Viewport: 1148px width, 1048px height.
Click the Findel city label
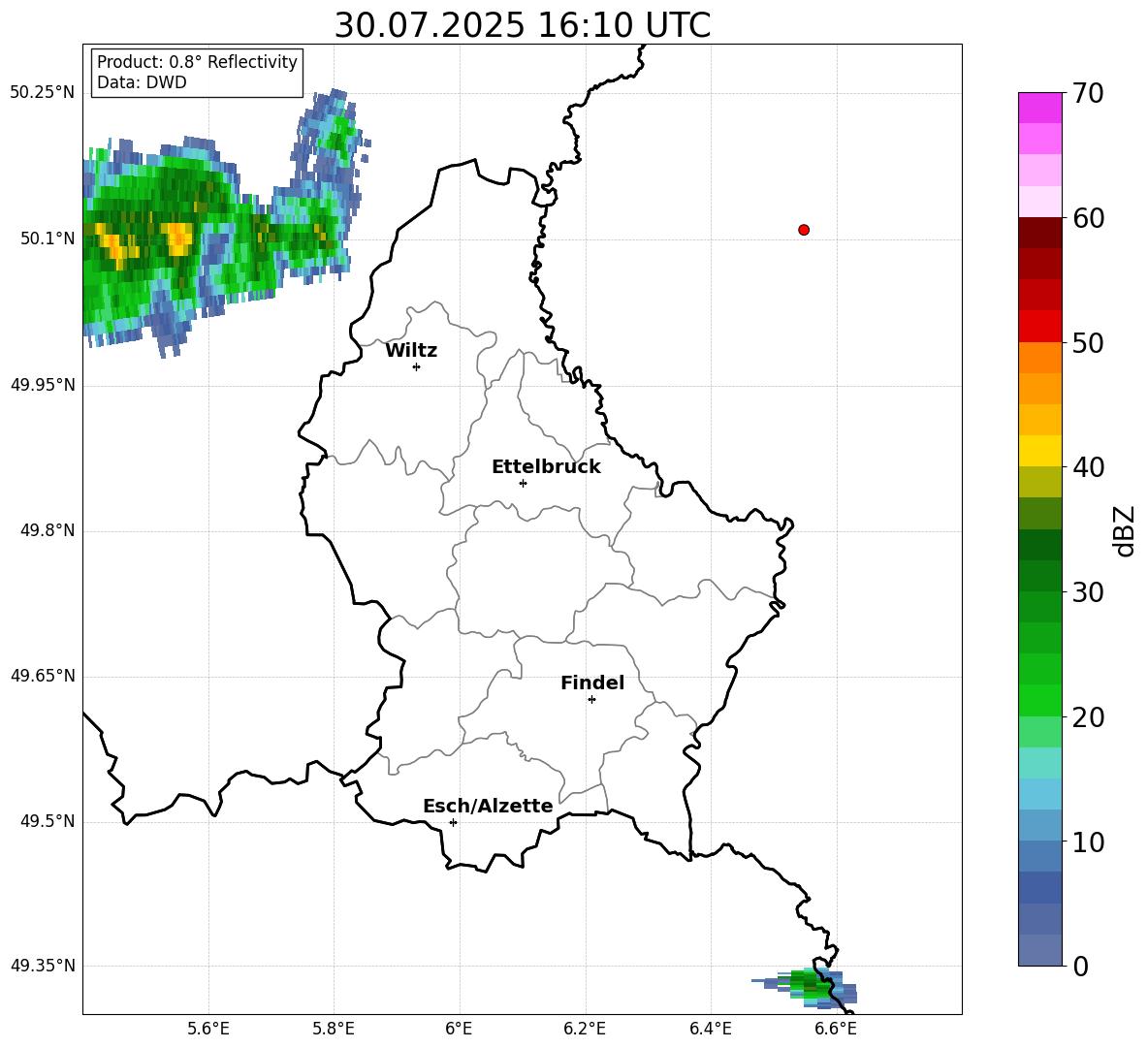pos(592,683)
